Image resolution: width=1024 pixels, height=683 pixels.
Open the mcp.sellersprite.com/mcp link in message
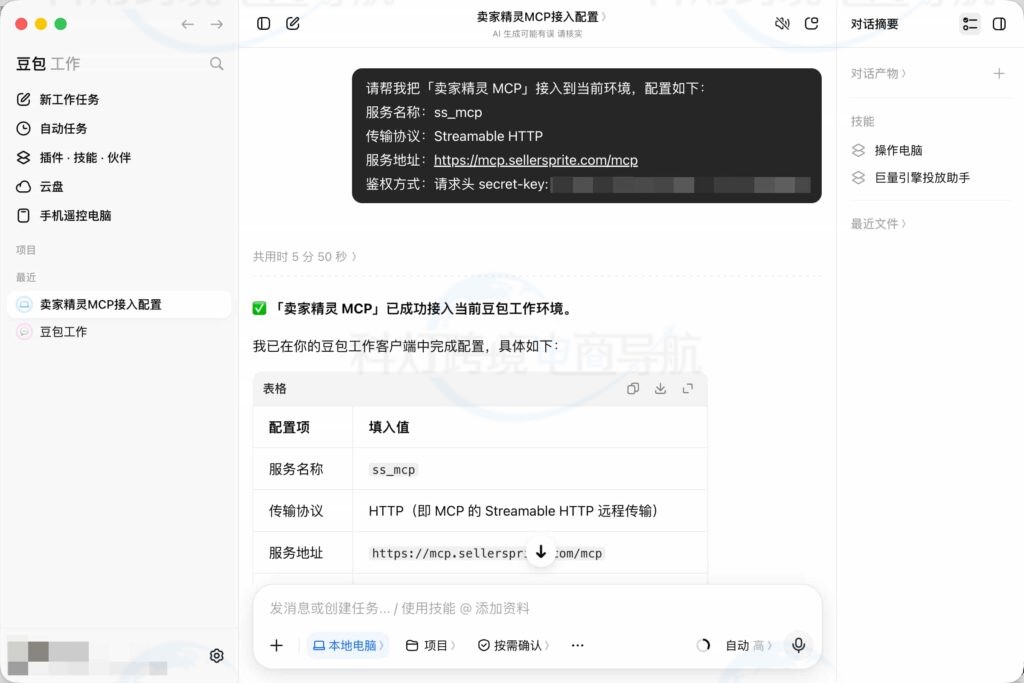536,160
